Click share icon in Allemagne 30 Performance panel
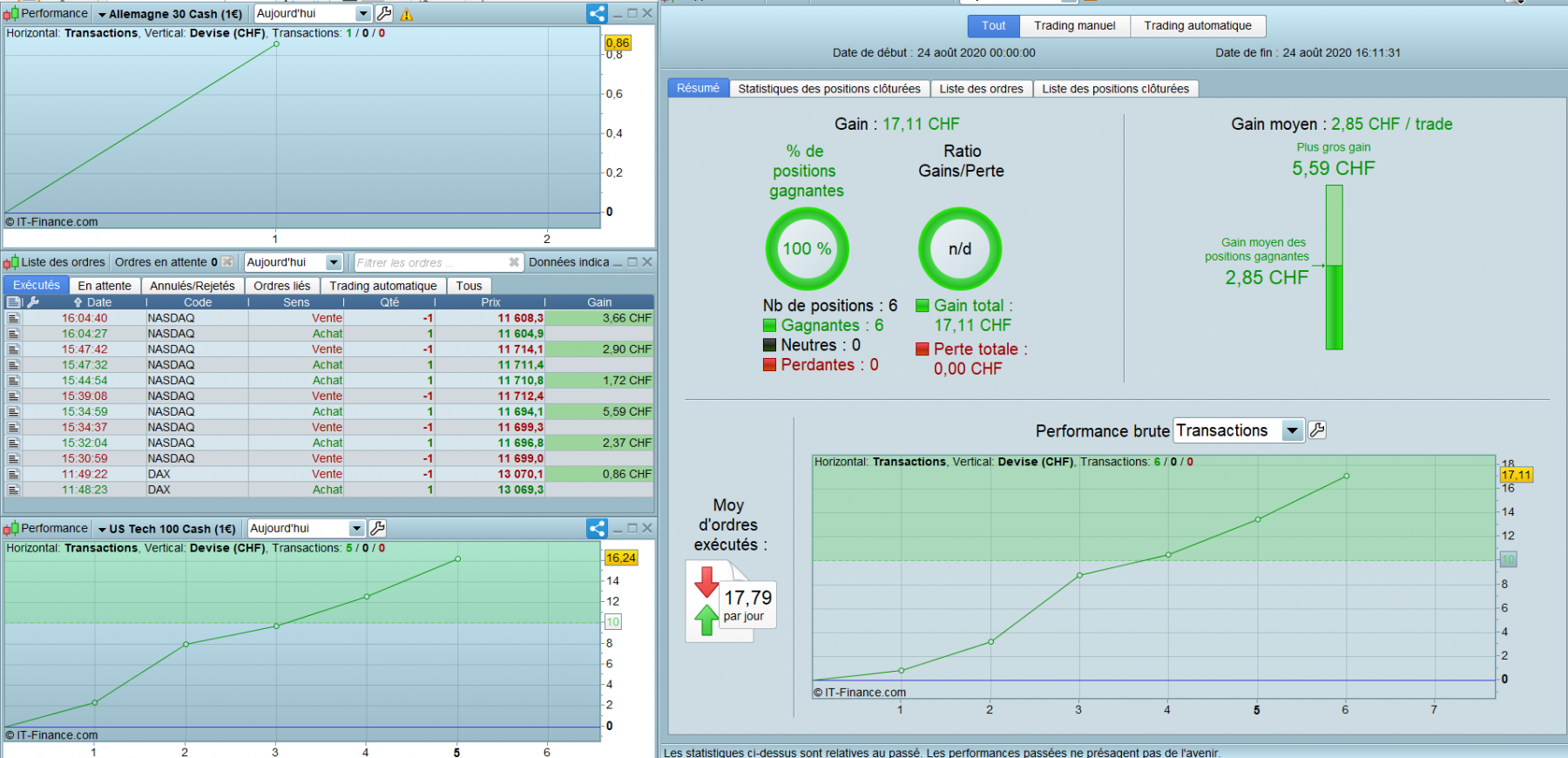The image size is (1568, 758). point(597,14)
